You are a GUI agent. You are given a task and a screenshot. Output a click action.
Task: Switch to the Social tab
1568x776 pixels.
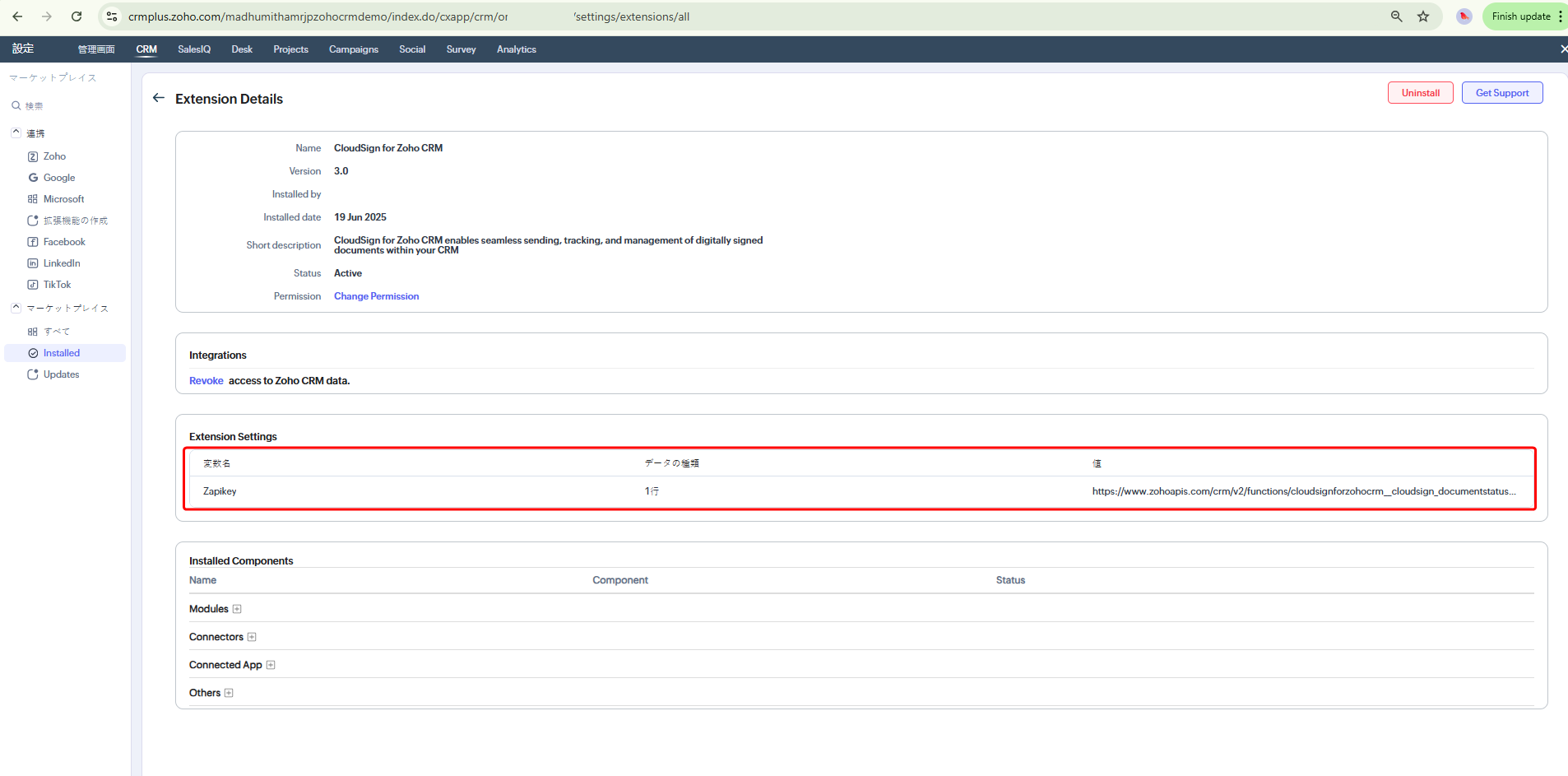coord(412,49)
